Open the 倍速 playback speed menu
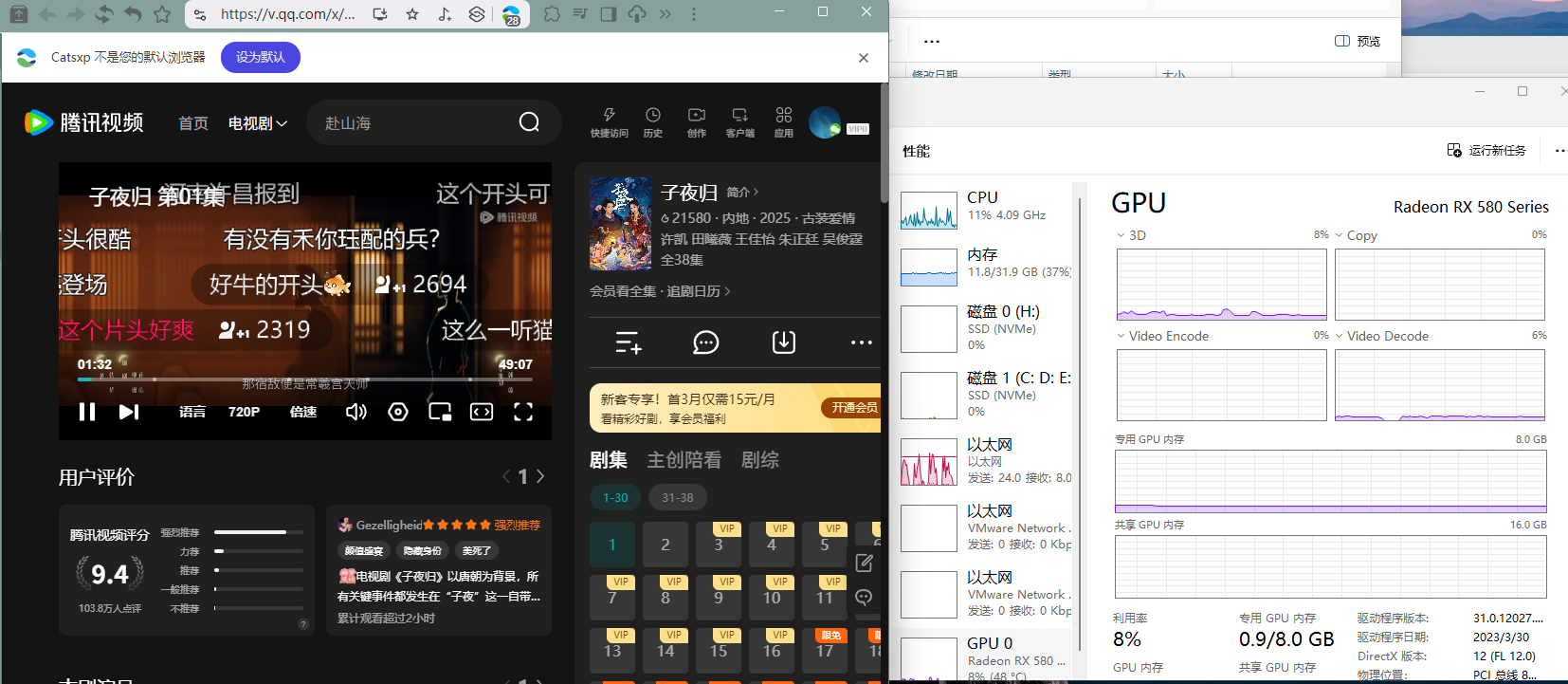 click(303, 412)
